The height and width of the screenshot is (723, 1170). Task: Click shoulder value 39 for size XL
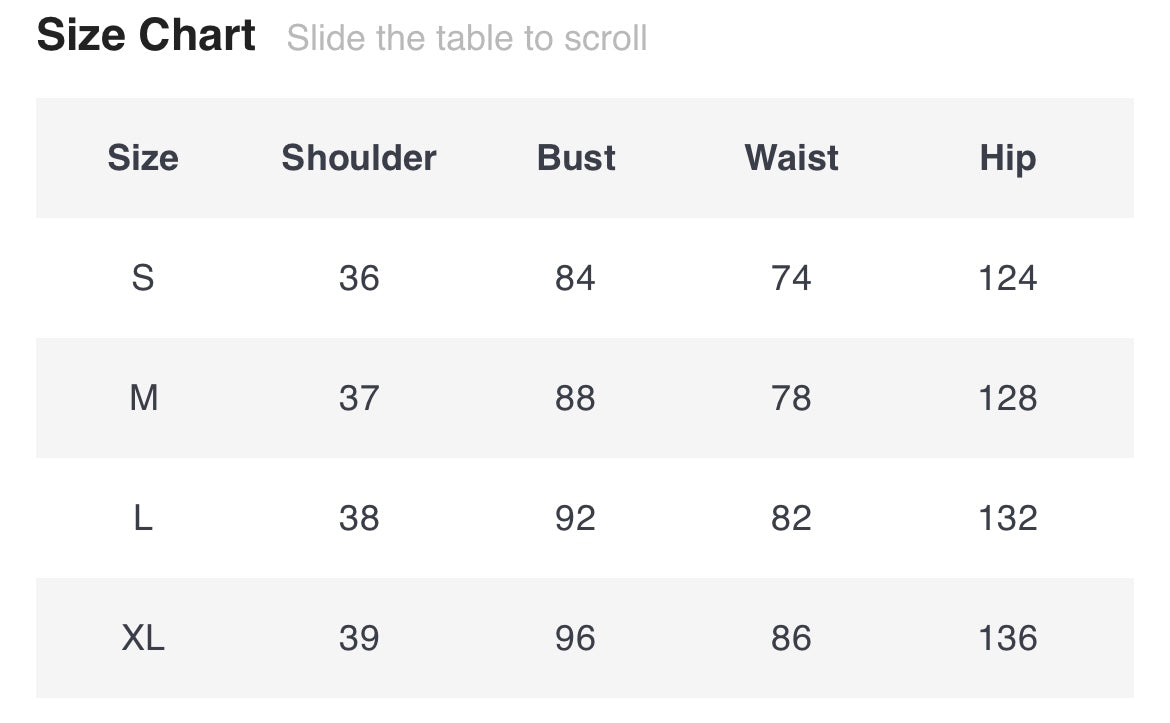(359, 638)
